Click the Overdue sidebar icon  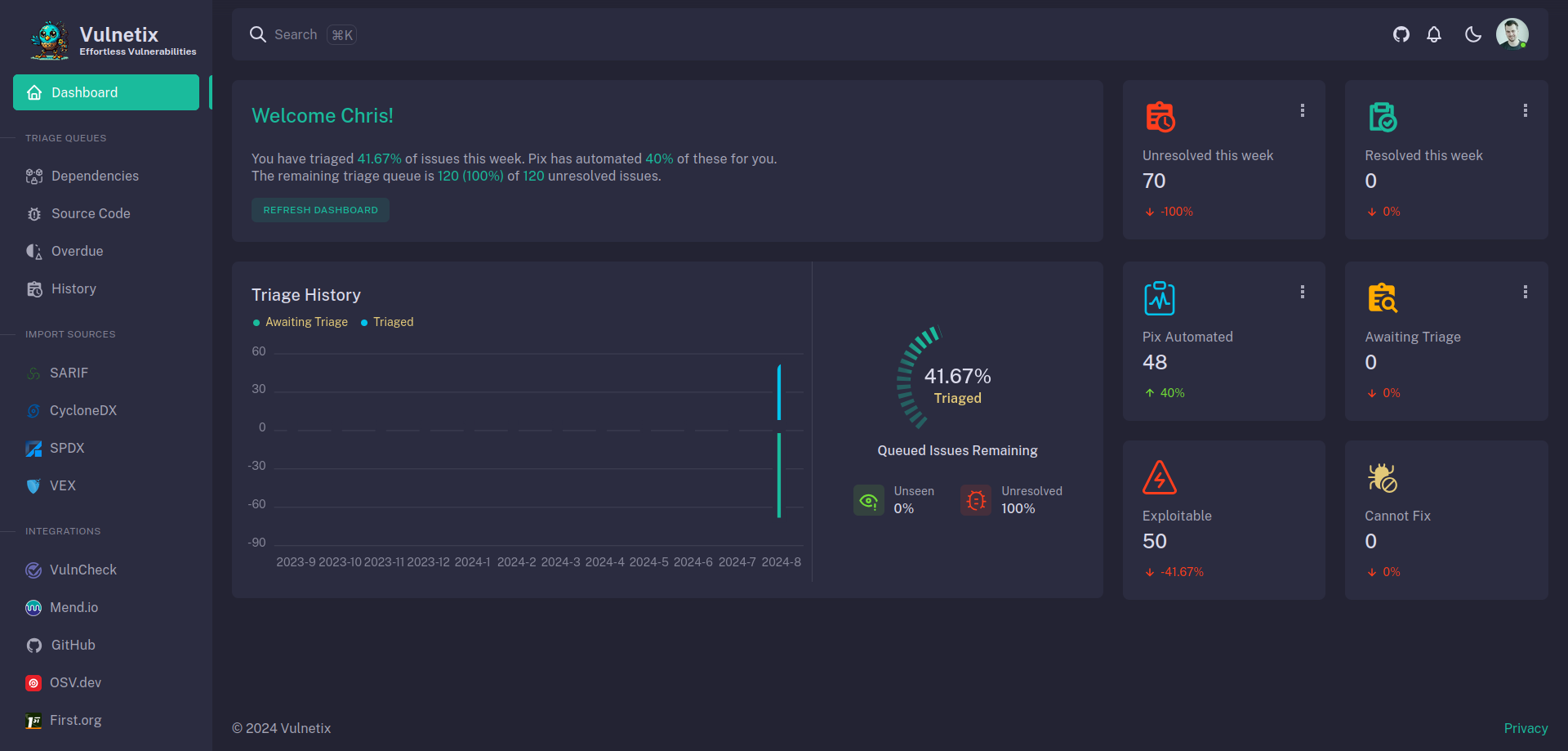click(34, 252)
